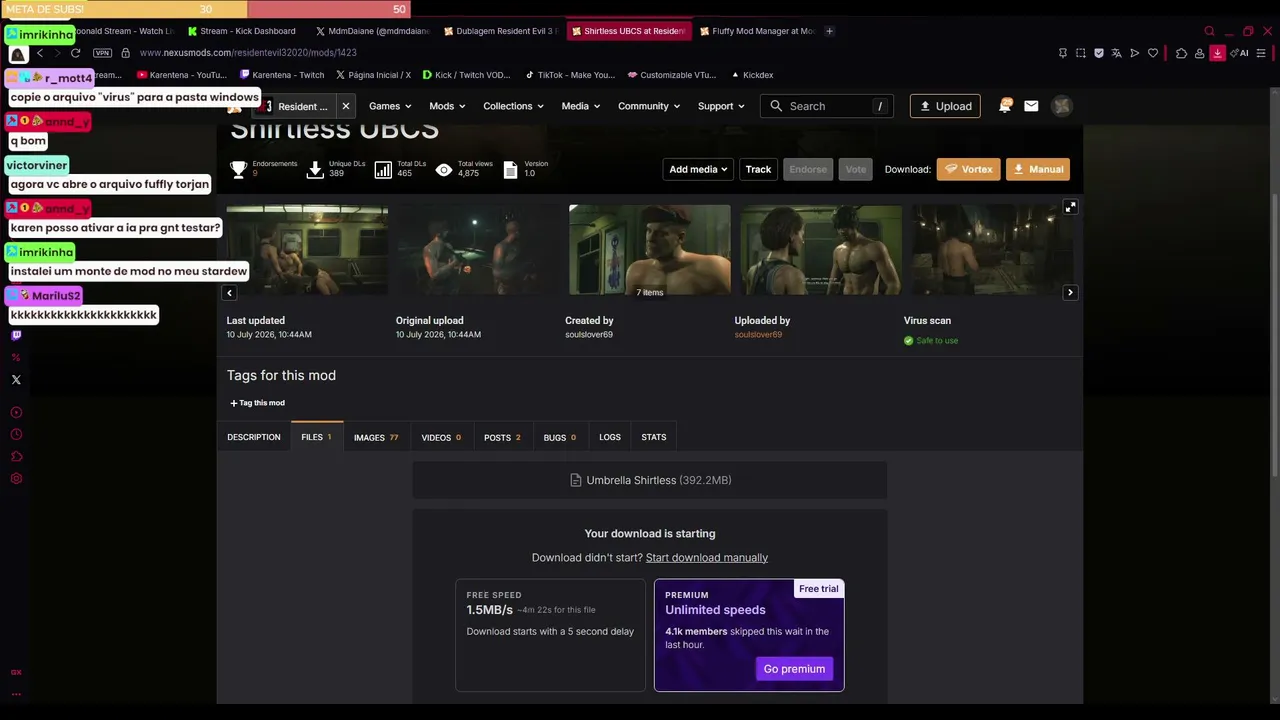Image resolution: width=1280 pixels, height=720 pixels.
Task: Download the mod with Vortex
Action: [968, 170]
